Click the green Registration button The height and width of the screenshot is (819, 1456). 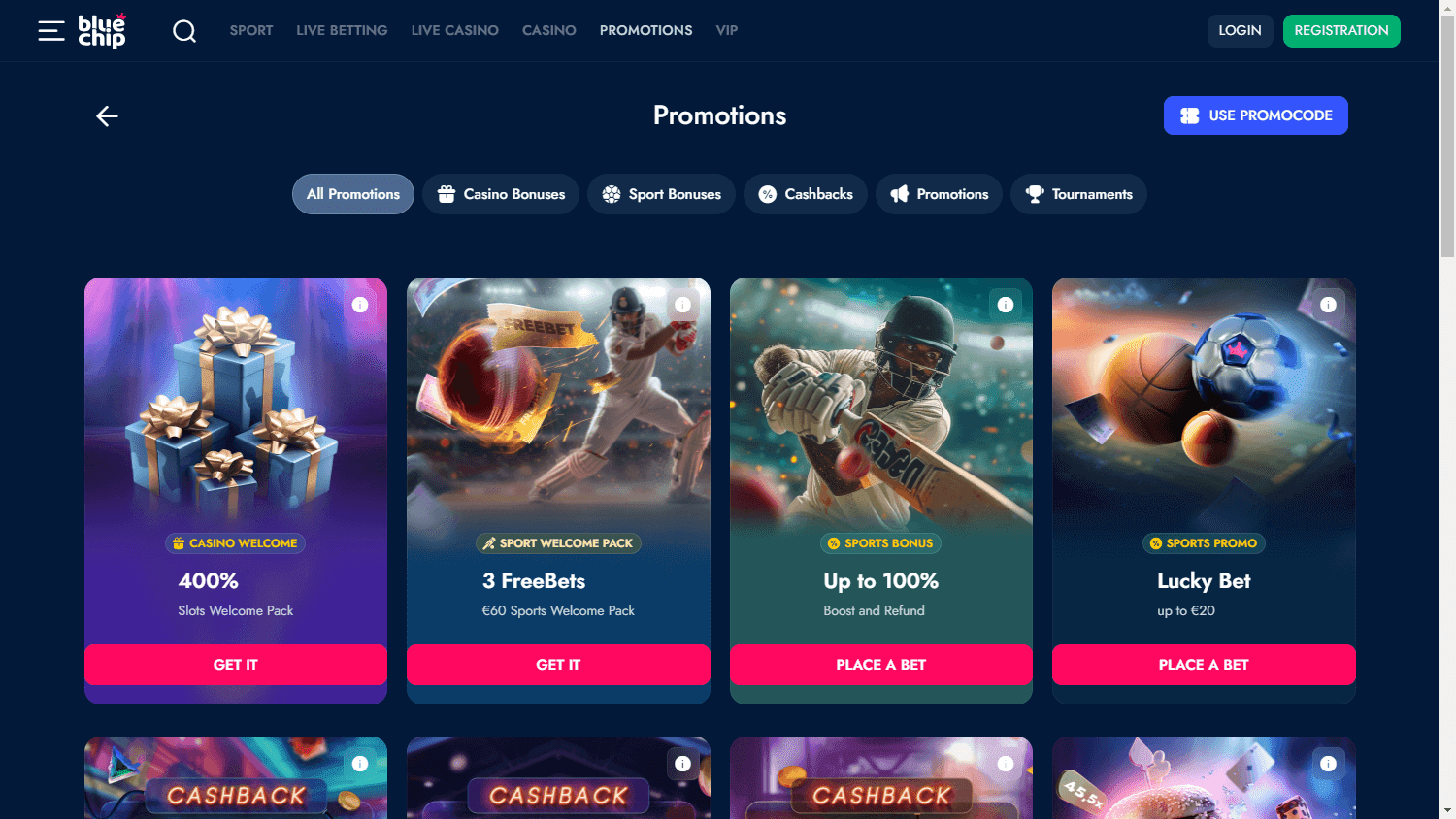tap(1341, 31)
